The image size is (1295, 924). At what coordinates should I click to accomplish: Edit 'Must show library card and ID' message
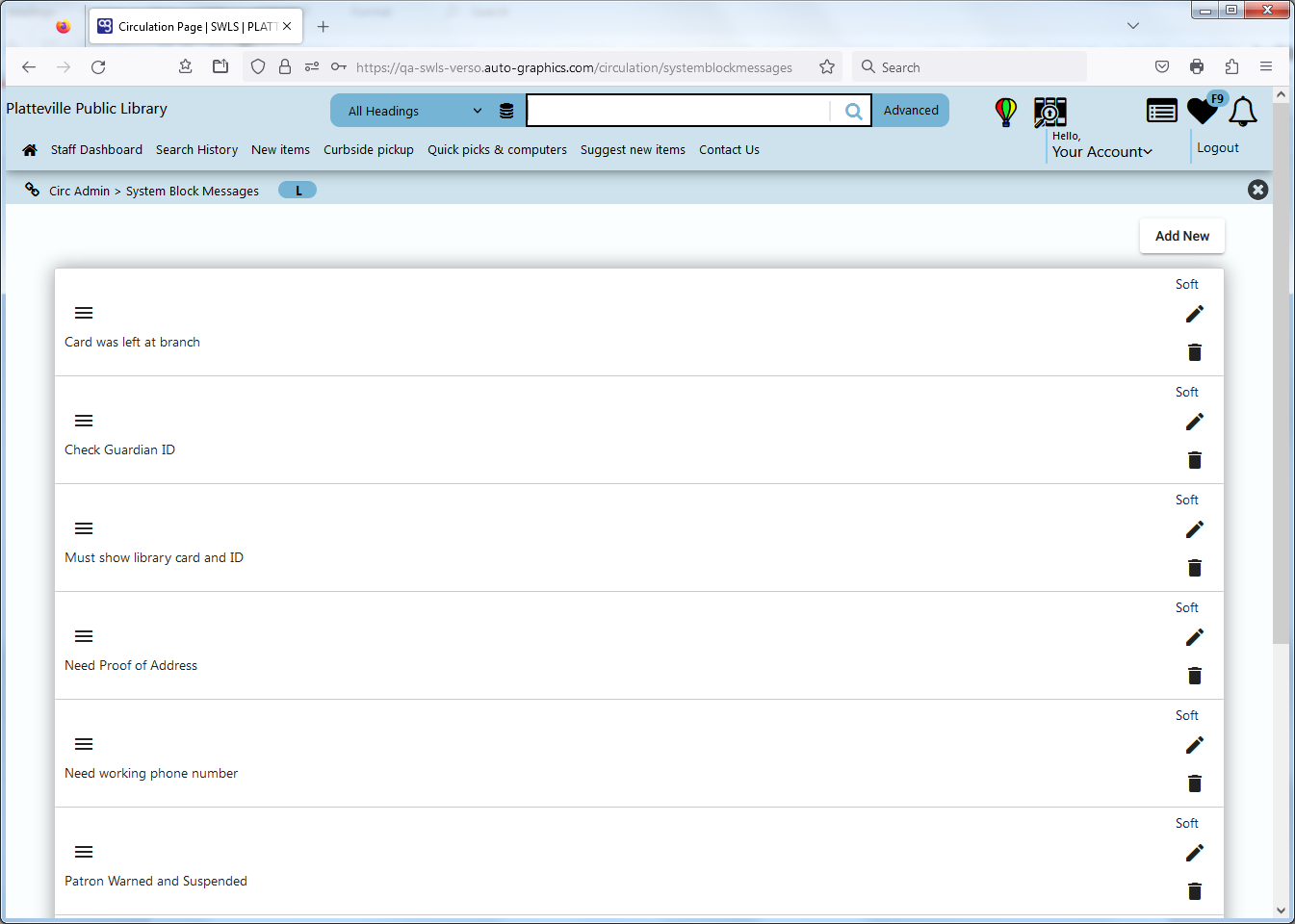(1195, 529)
